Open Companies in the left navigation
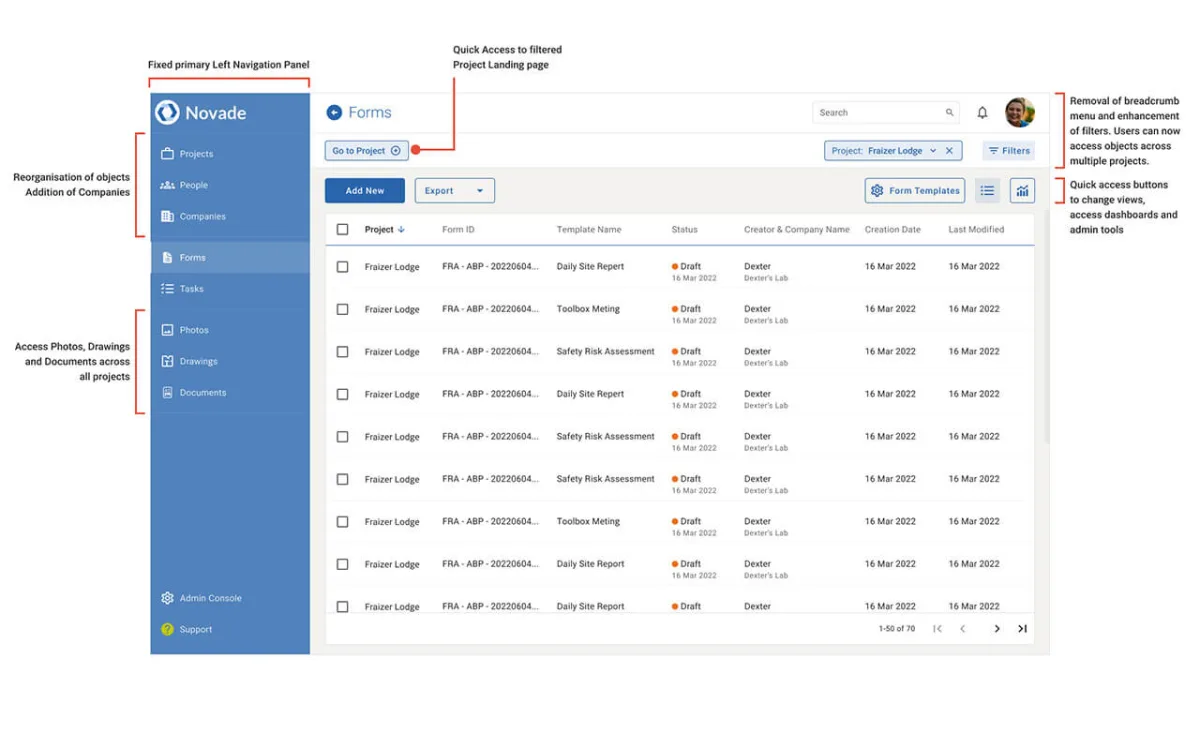 tap(202, 217)
